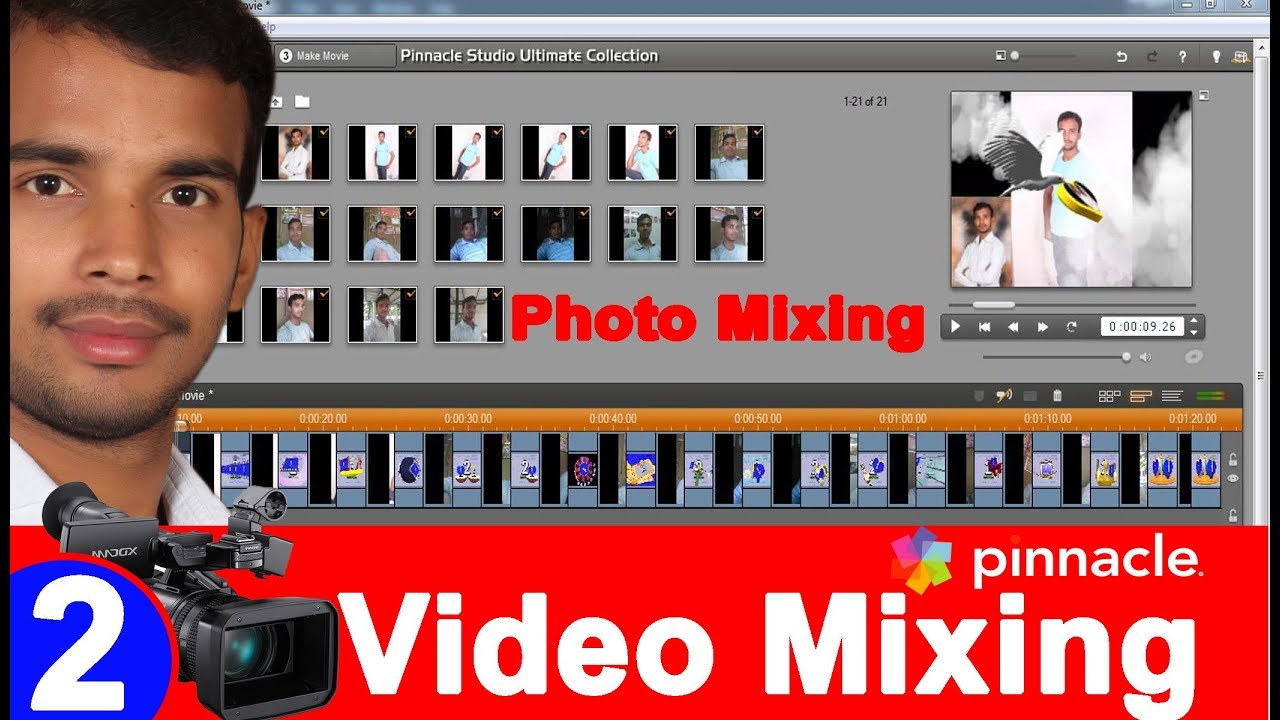This screenshot has height=720, width=1280.
Task: Click the greyed video toolbox icon
Action: pos(1031,396)
